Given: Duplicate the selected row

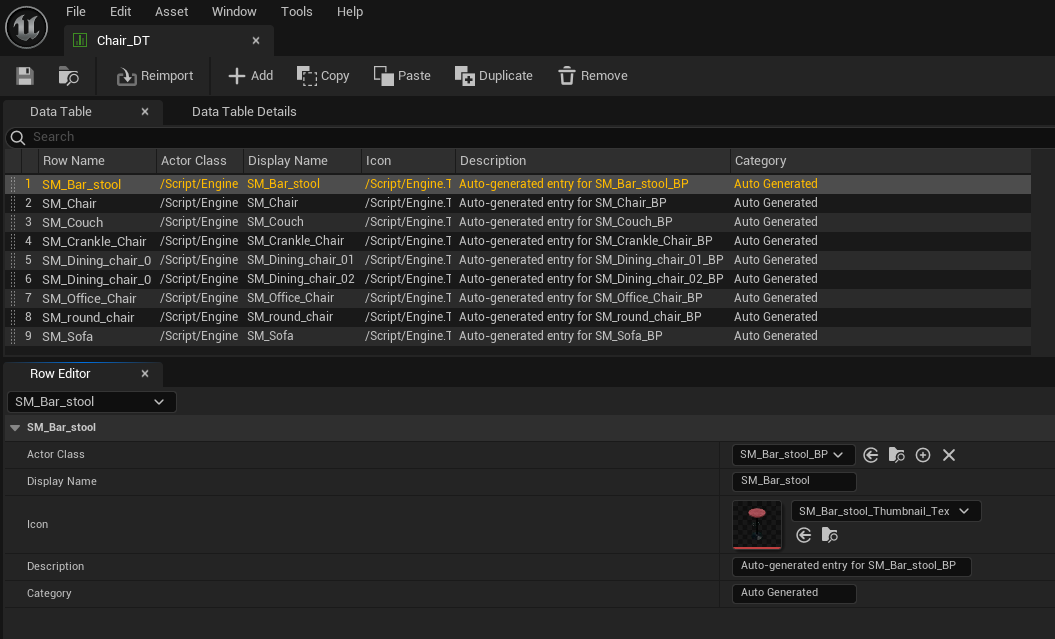Looking at the screenshot, I should click(493, 76).
